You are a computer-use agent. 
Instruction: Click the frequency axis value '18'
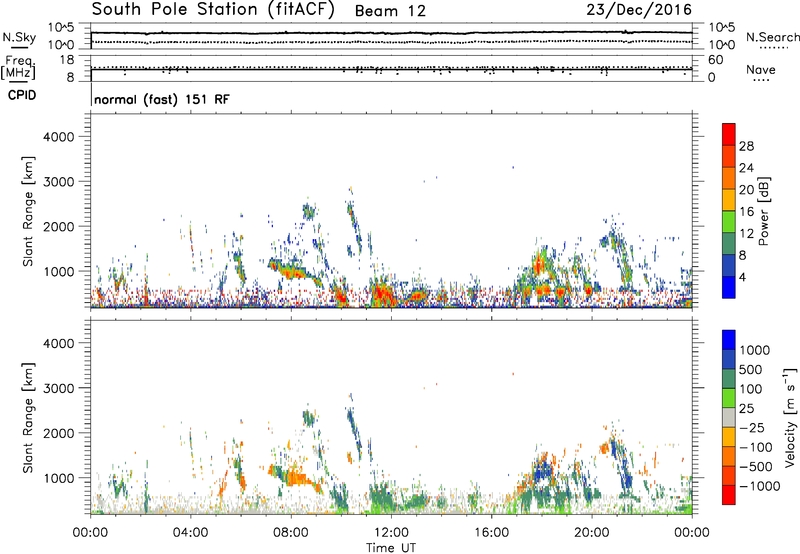[x=67, y=60]
